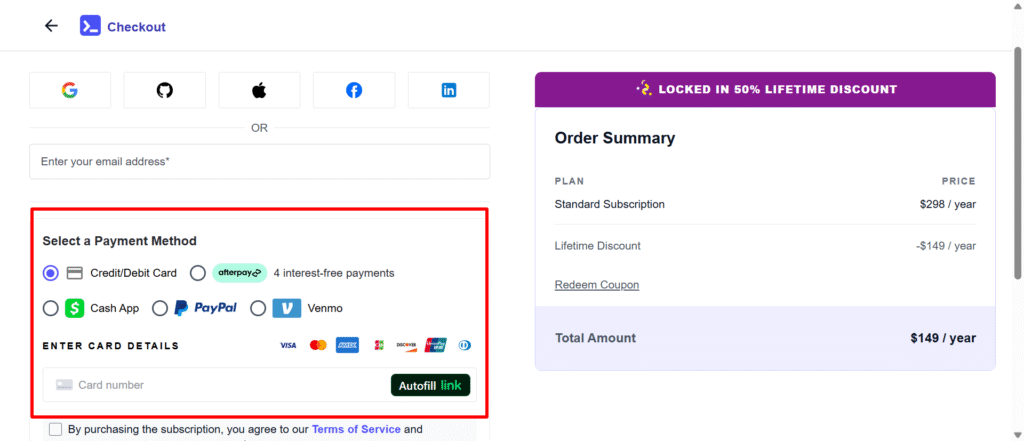Click the back arrow icon

(51, 26)
